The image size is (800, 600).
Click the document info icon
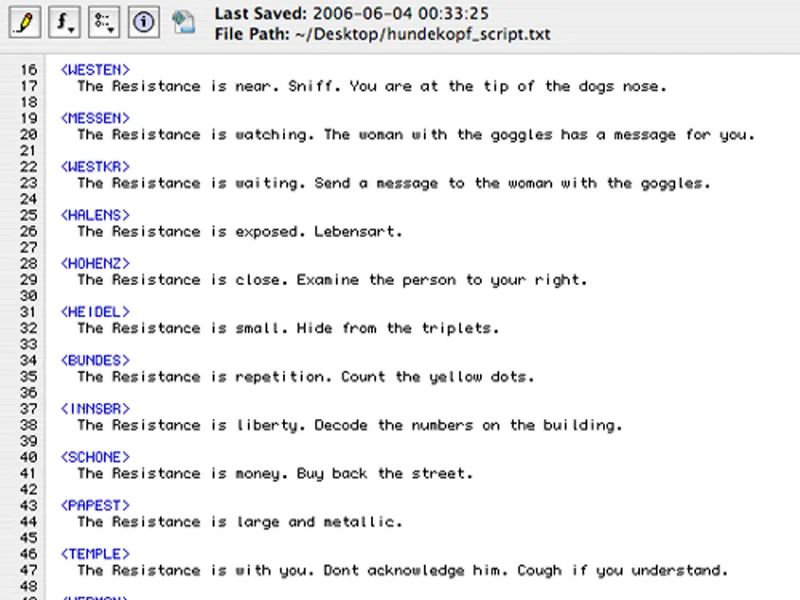(143, 23)
